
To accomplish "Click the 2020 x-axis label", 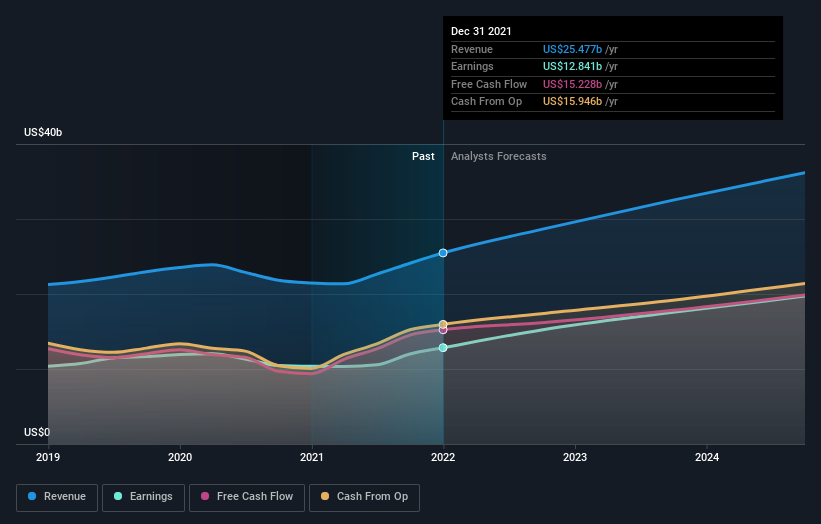I will point(180,457).
